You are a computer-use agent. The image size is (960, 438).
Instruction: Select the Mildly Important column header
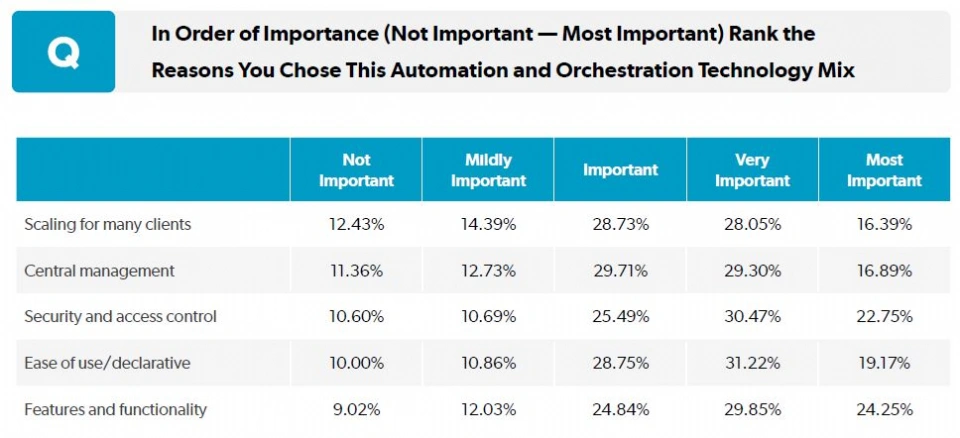pos(488,170)
